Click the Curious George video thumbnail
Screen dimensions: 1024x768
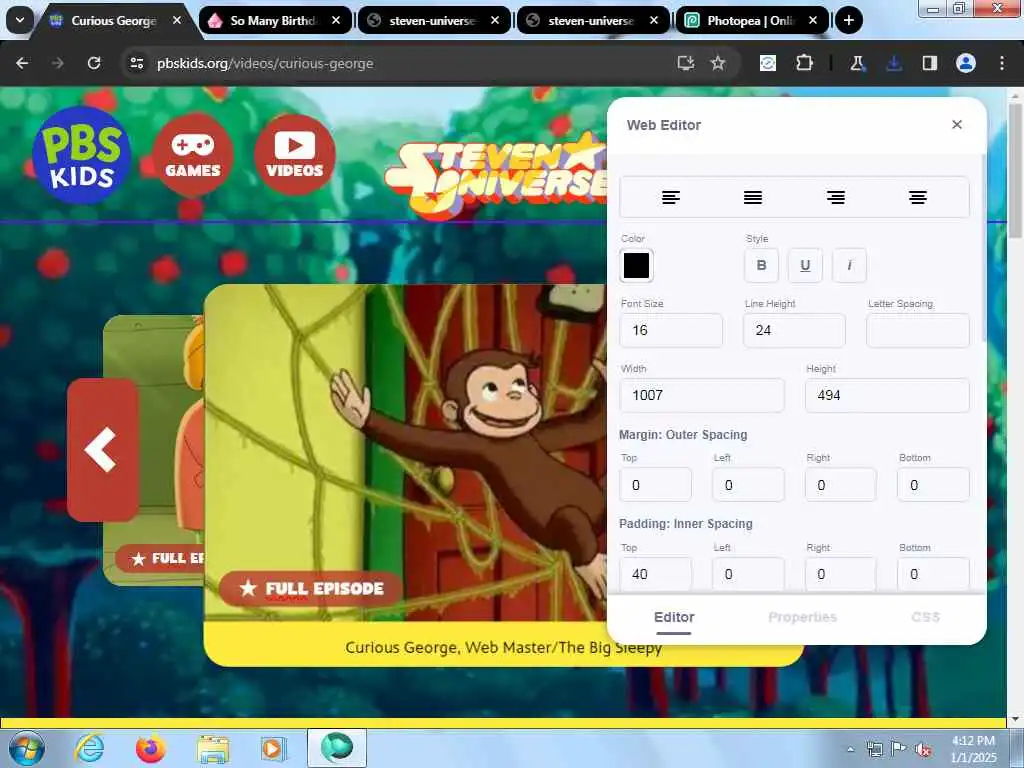[x=406, y=453]
